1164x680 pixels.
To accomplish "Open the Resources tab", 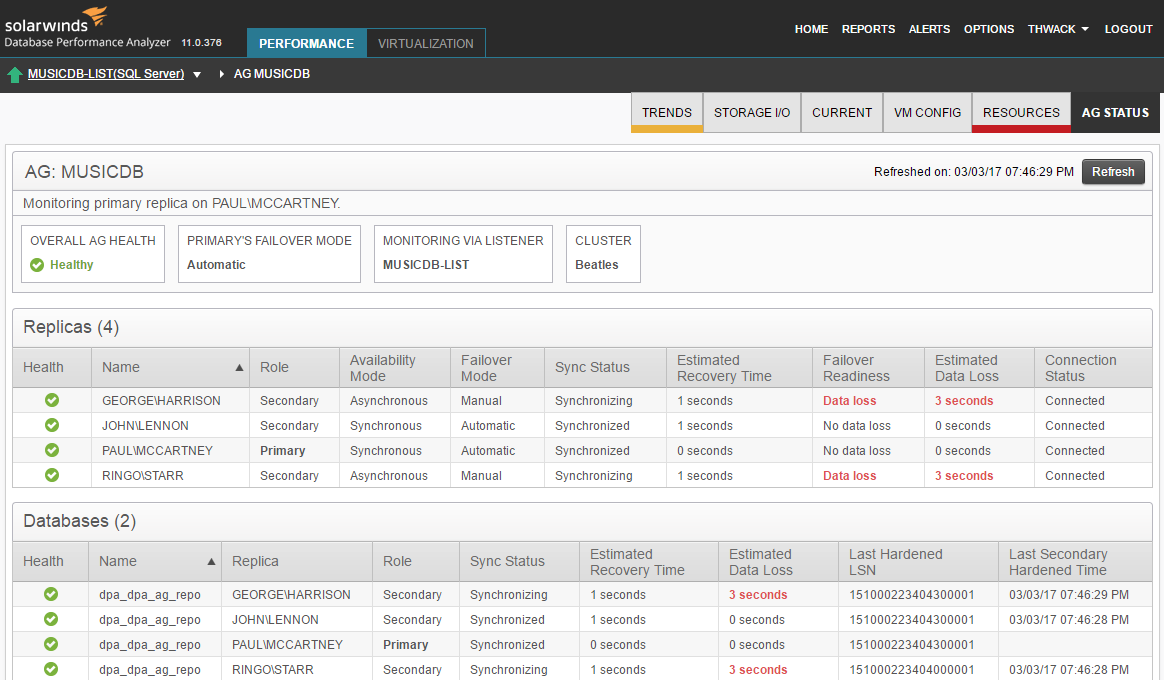I will [x=1021, y=113].
